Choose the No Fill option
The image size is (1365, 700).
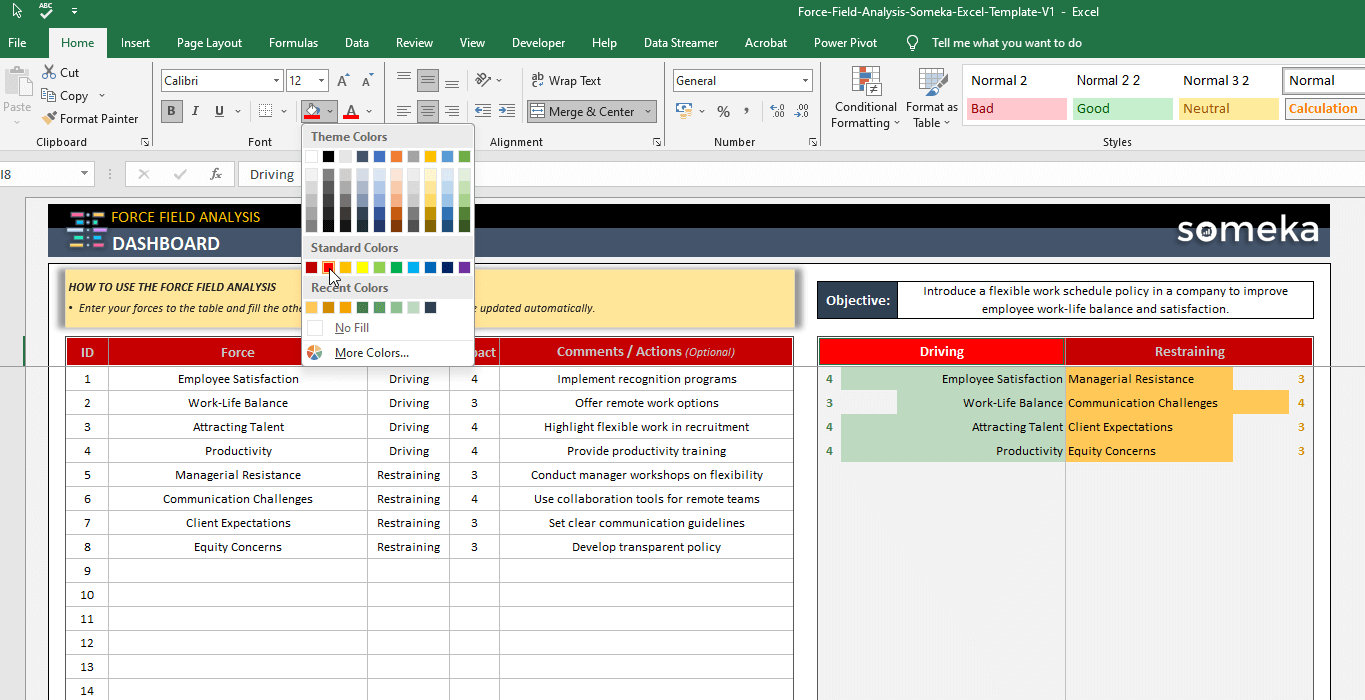352,328
